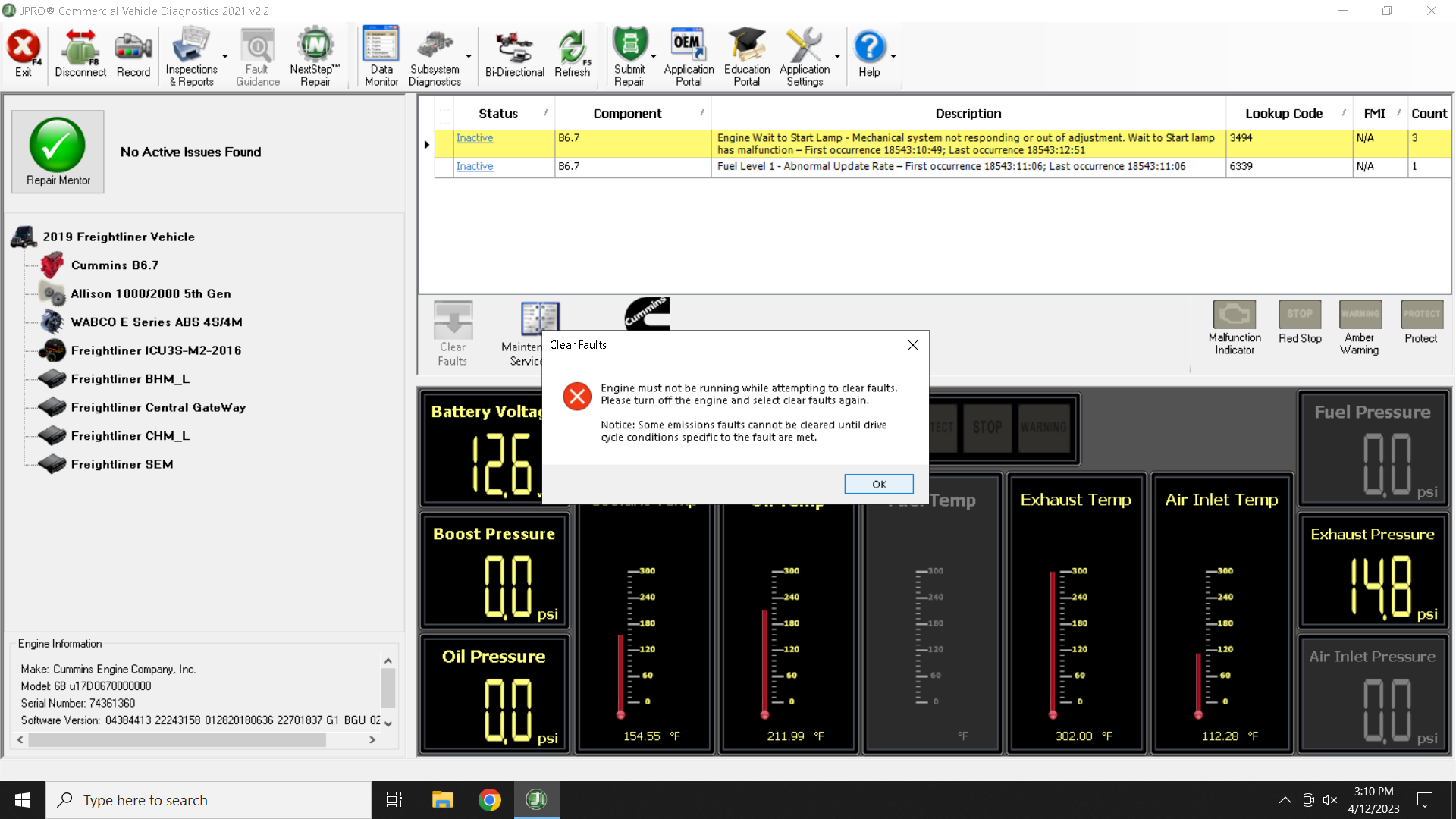Open Application Settings
The image size is (1456, 819).
[805, 57]
